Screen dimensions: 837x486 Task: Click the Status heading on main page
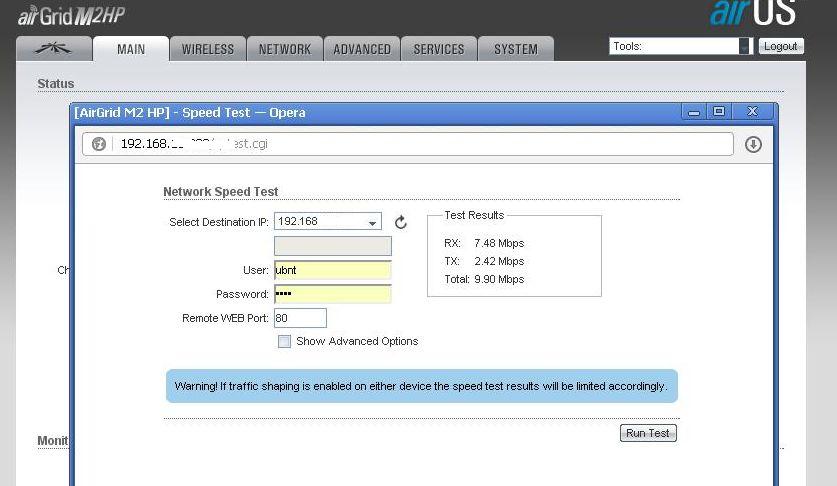[56, 84]
